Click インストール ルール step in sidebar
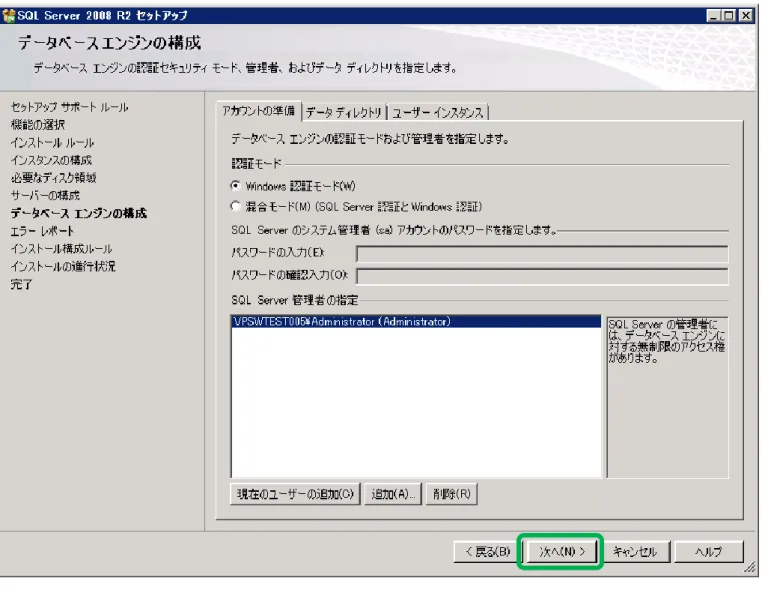The width and height of the screenshot is (768, 590). [x=52, y=142]
